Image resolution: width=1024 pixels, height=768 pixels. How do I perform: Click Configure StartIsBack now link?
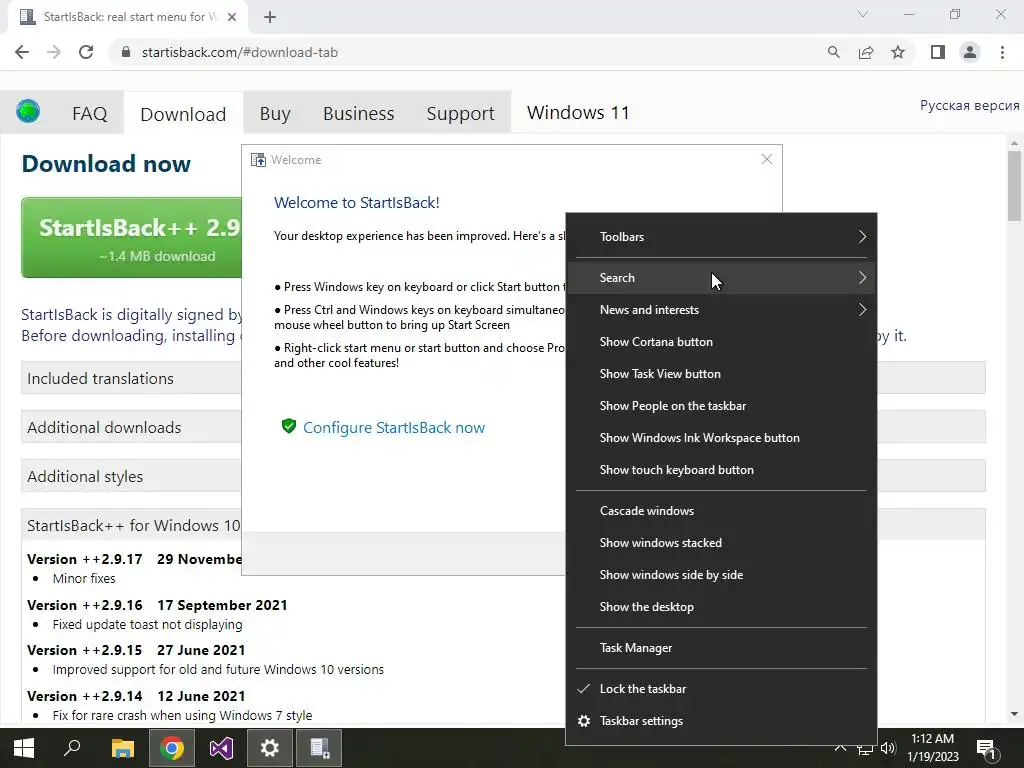[x=394, y=428]
